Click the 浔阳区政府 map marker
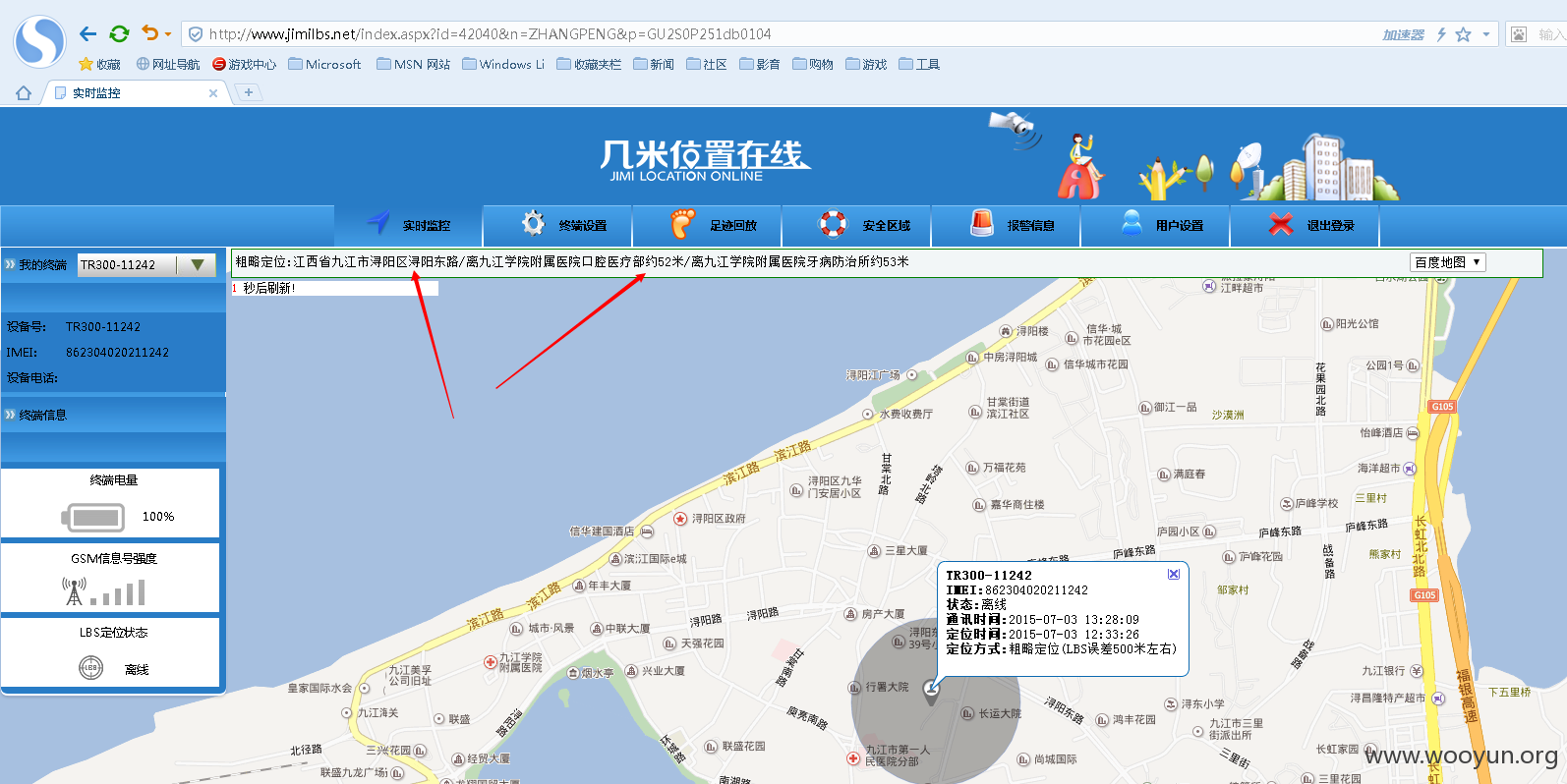The image size is (1567, 784). [x=679, y=518]
